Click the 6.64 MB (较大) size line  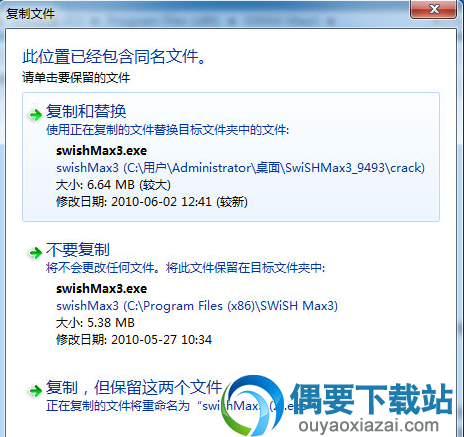click(x=113, y=185)
